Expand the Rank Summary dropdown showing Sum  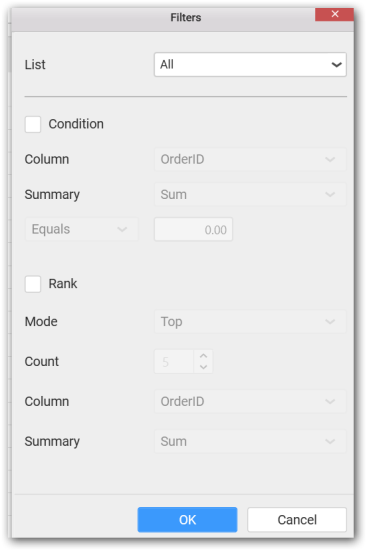coord(250,441)
